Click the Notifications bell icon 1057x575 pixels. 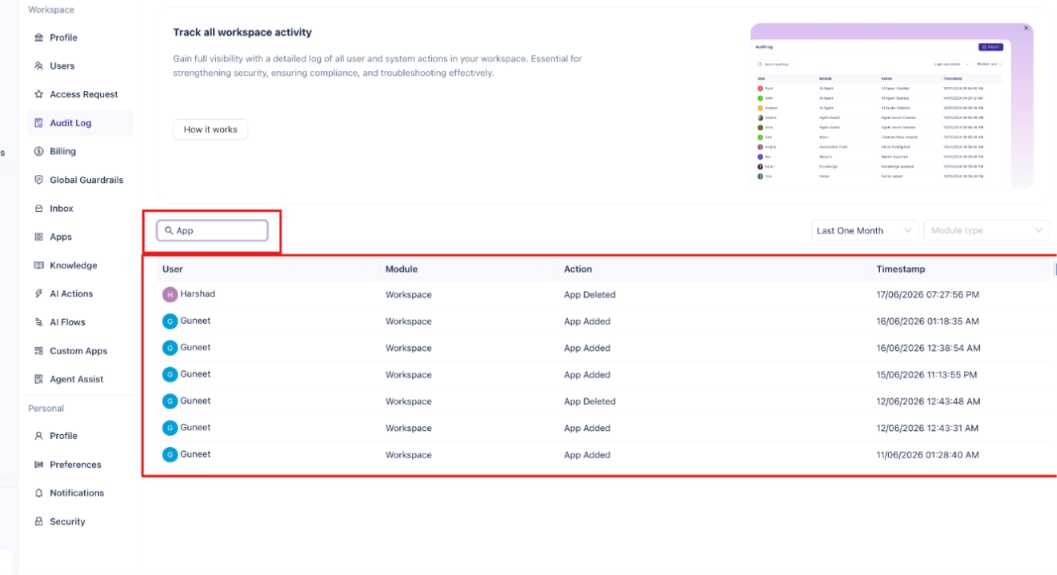coord(38,493)
